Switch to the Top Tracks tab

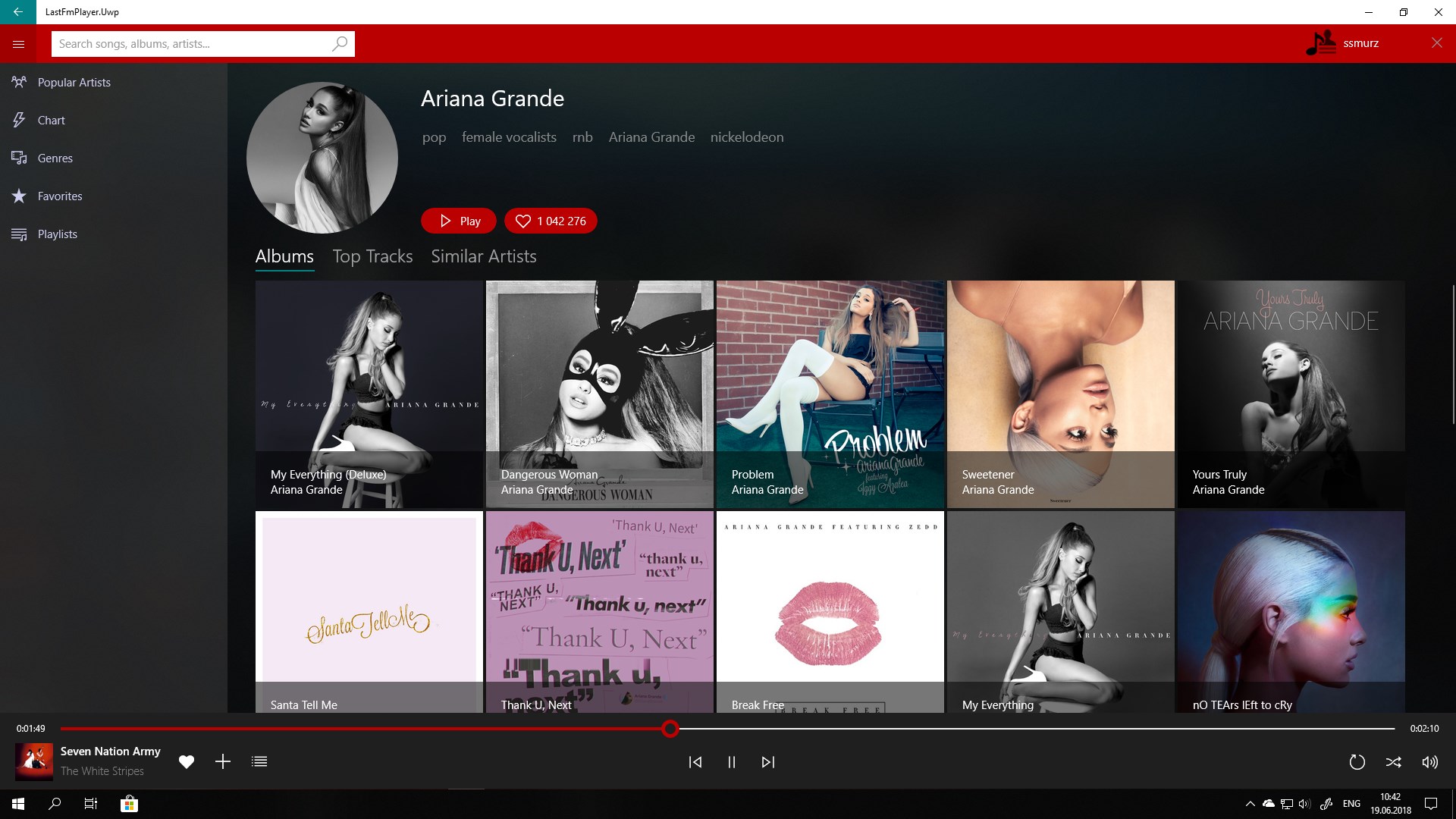coord(372,256)
